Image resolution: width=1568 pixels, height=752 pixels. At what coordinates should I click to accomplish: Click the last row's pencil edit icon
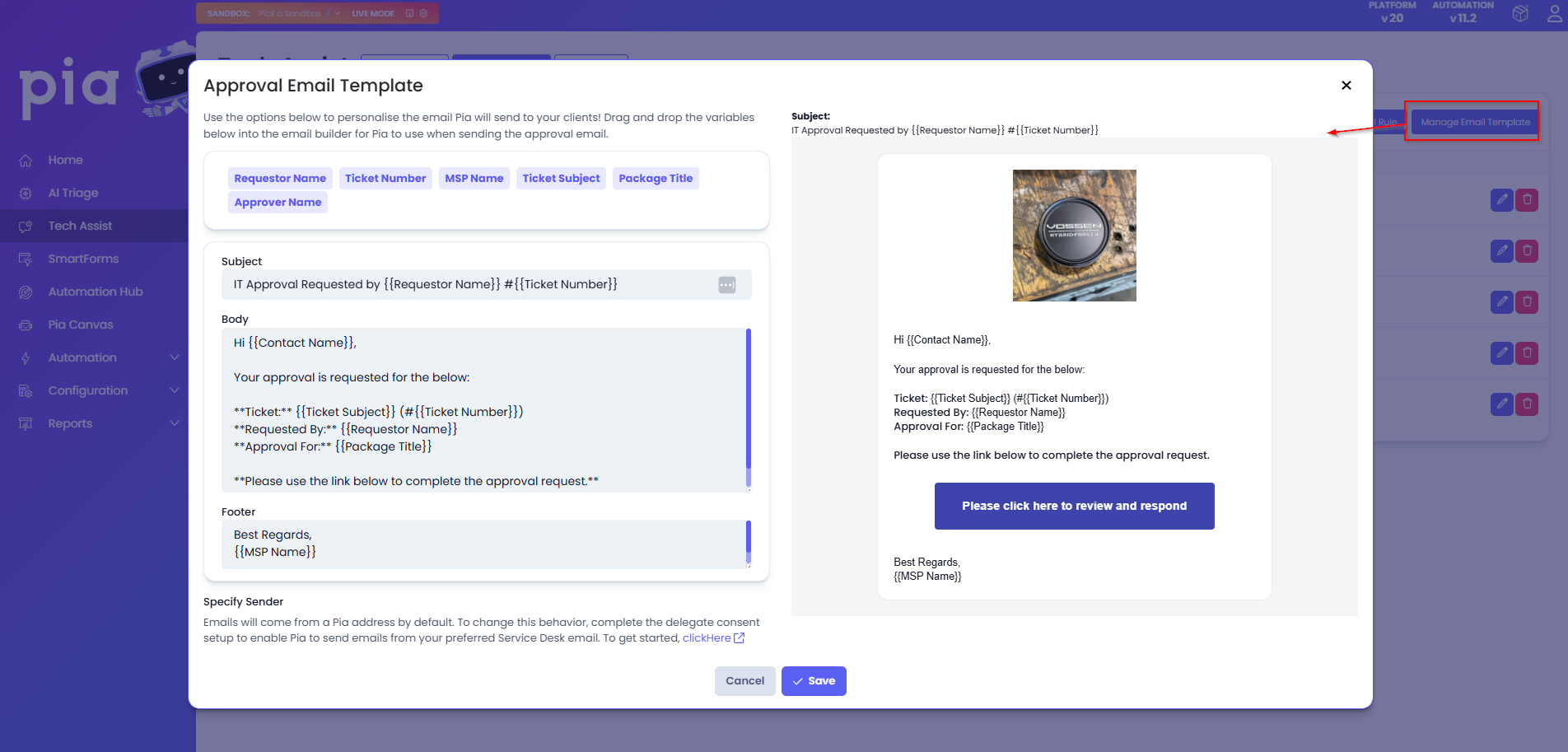pyautogui.click(x=1501, y=404)
